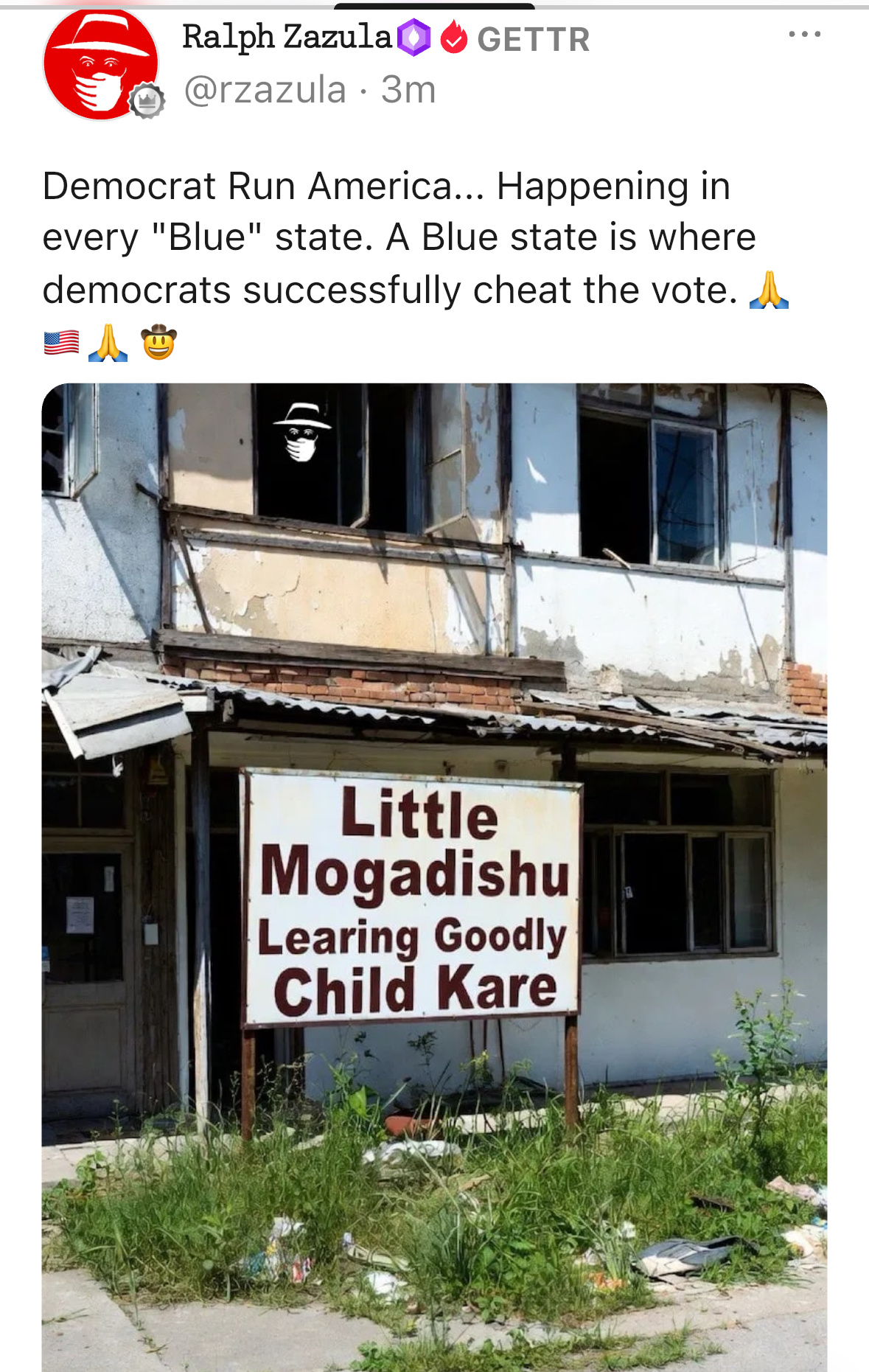Tap the masked-man watermark in the photo
Image resolution: width=869 pixels, height=1372 pixels.
tap(302, 432)
